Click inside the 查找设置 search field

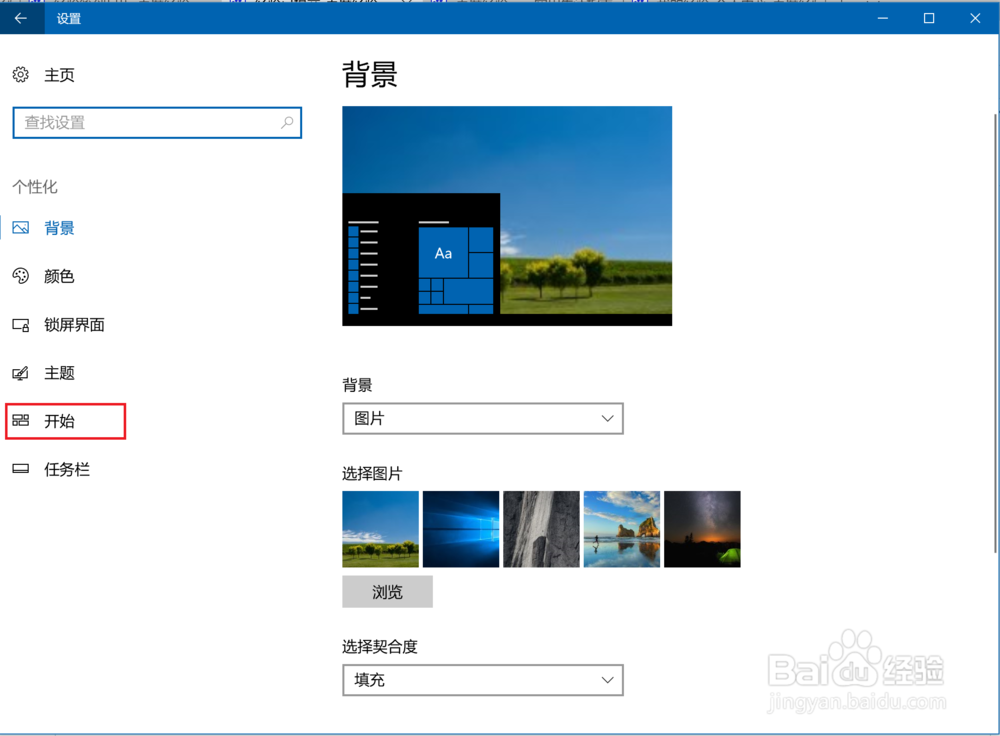point(150,122)
